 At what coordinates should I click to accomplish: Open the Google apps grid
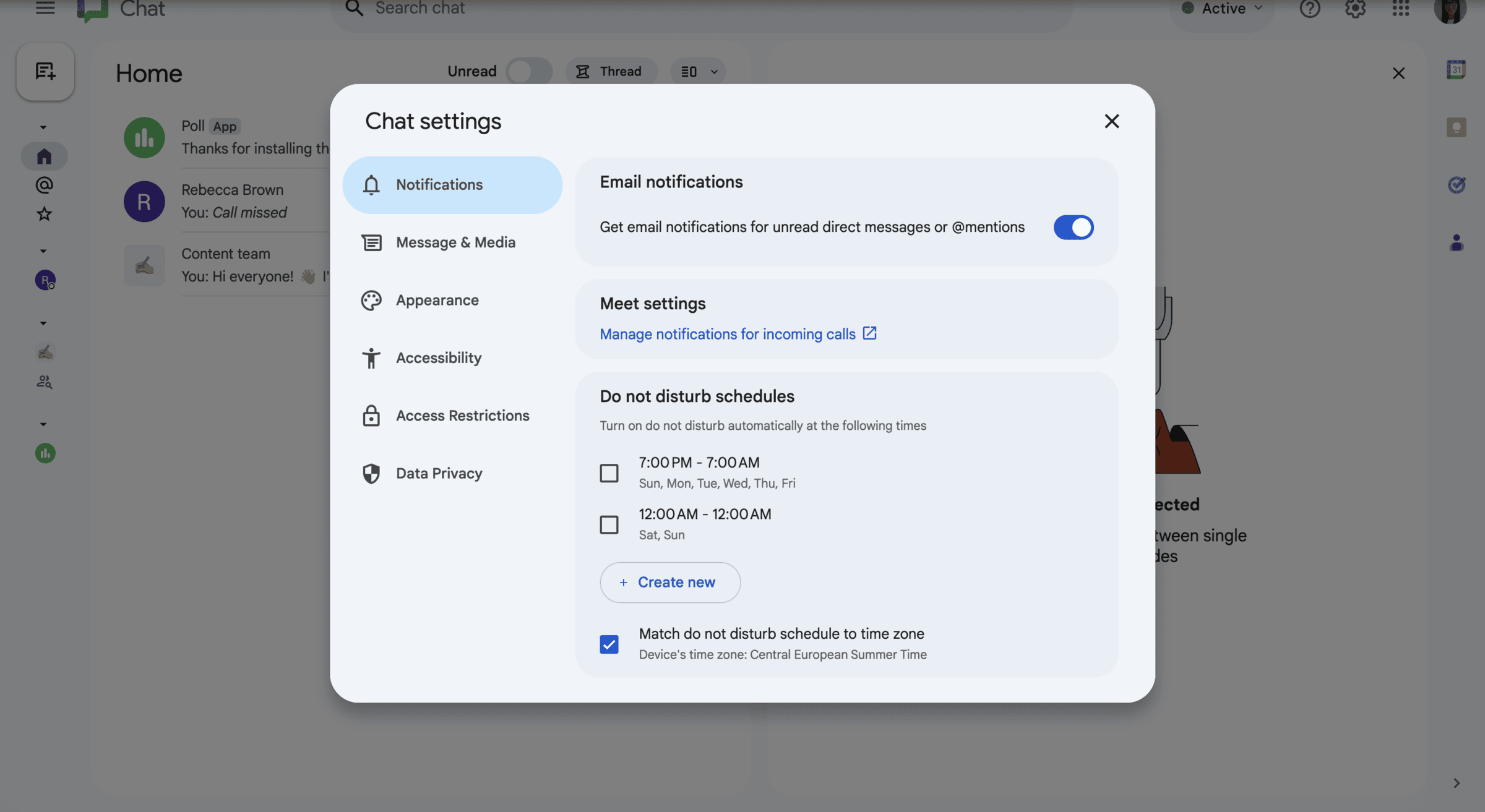[1400, 9]
